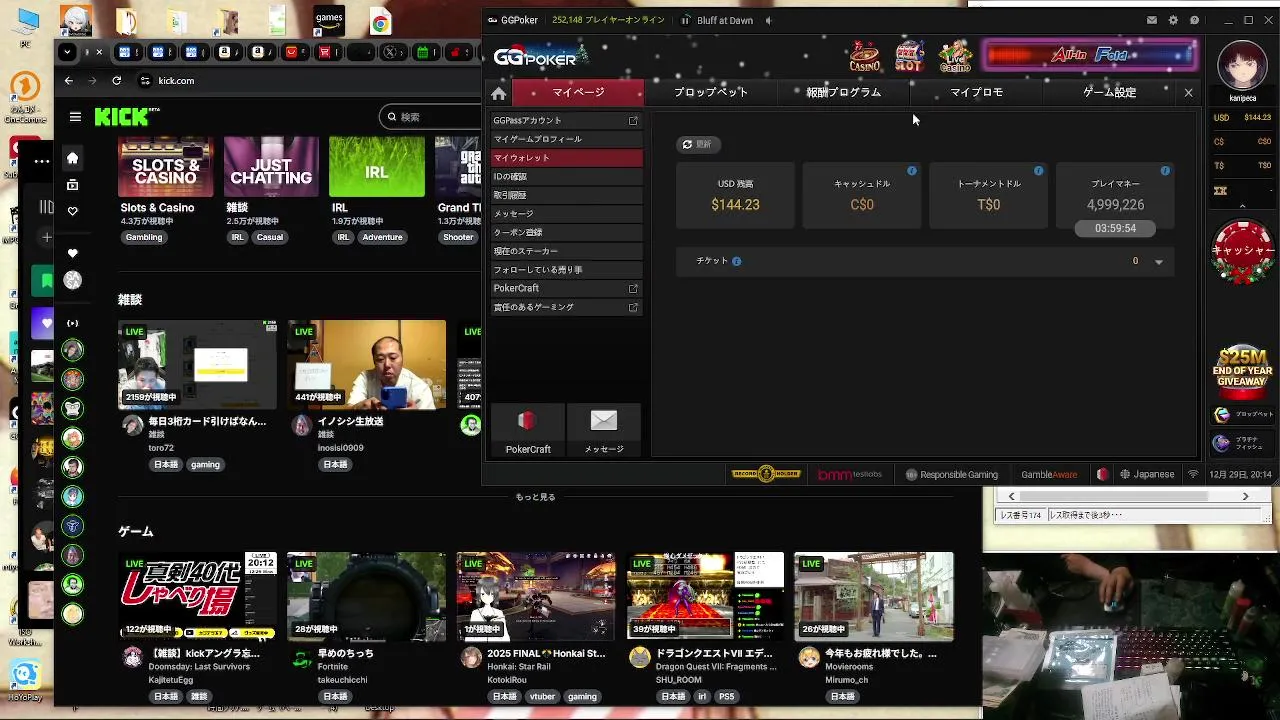
Task: Open Kick sidebar following heart icon
Action: 72,211
